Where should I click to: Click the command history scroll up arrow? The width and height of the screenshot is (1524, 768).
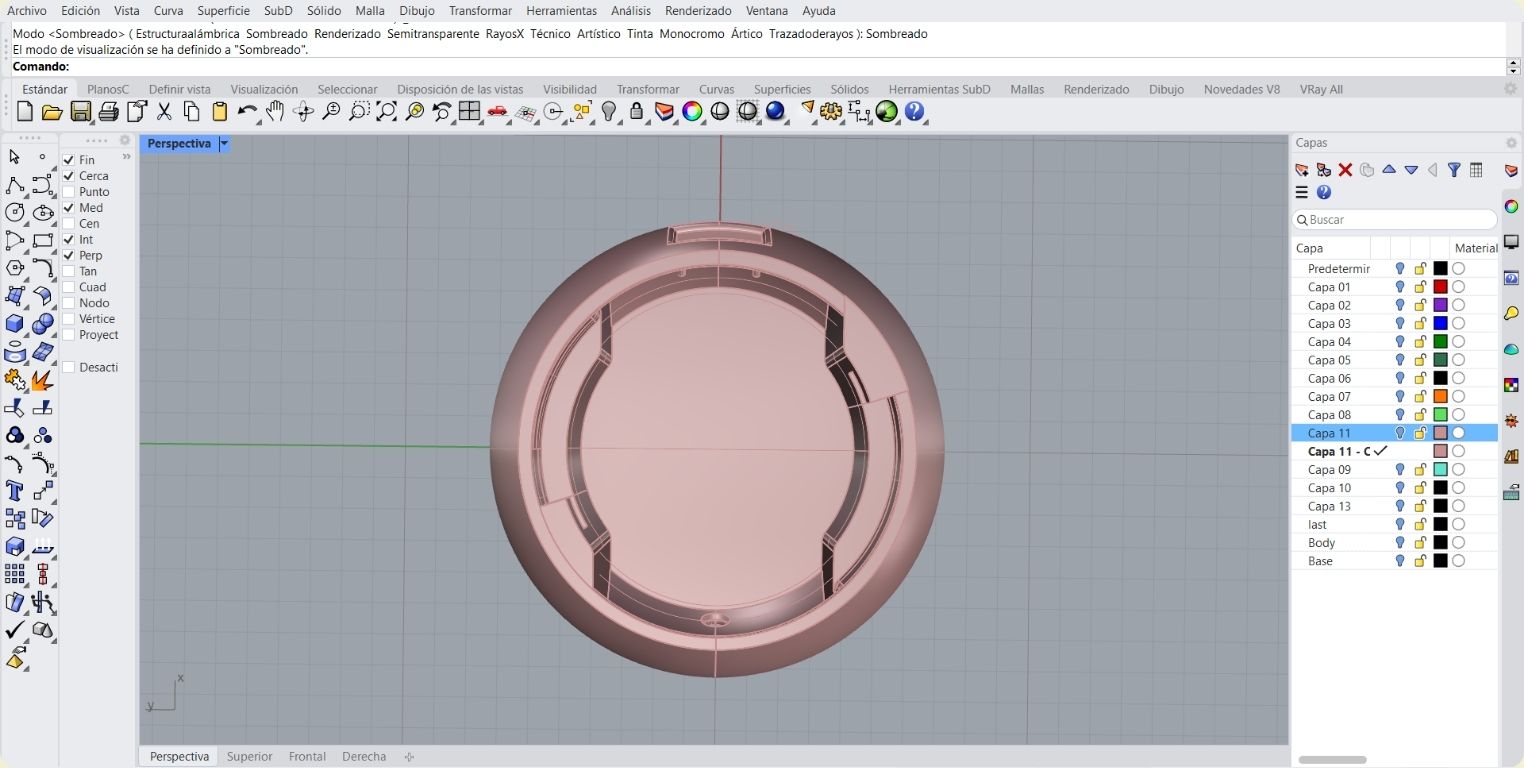pyautogui.click(x=1513, y=63)
